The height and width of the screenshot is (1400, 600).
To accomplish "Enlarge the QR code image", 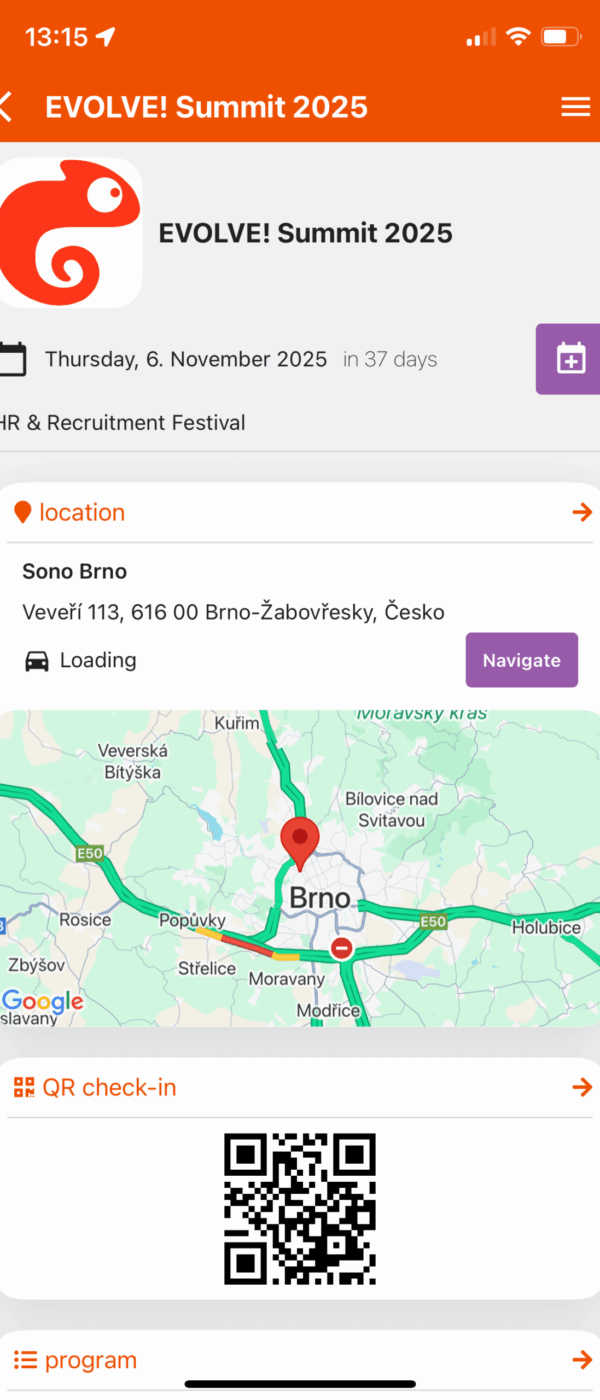I will pyautogui.click(x=300, y=1208).
